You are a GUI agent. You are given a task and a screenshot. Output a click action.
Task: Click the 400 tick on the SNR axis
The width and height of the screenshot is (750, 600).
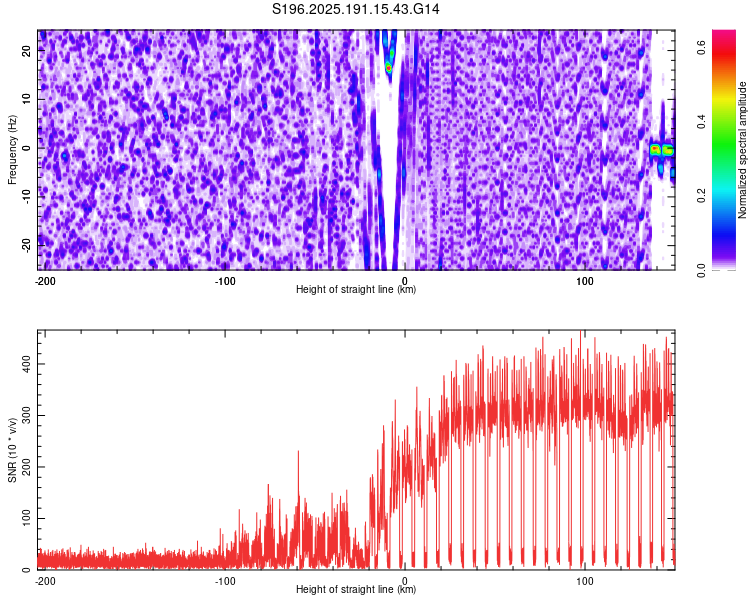pyautogui.click(x=27, y=365)
